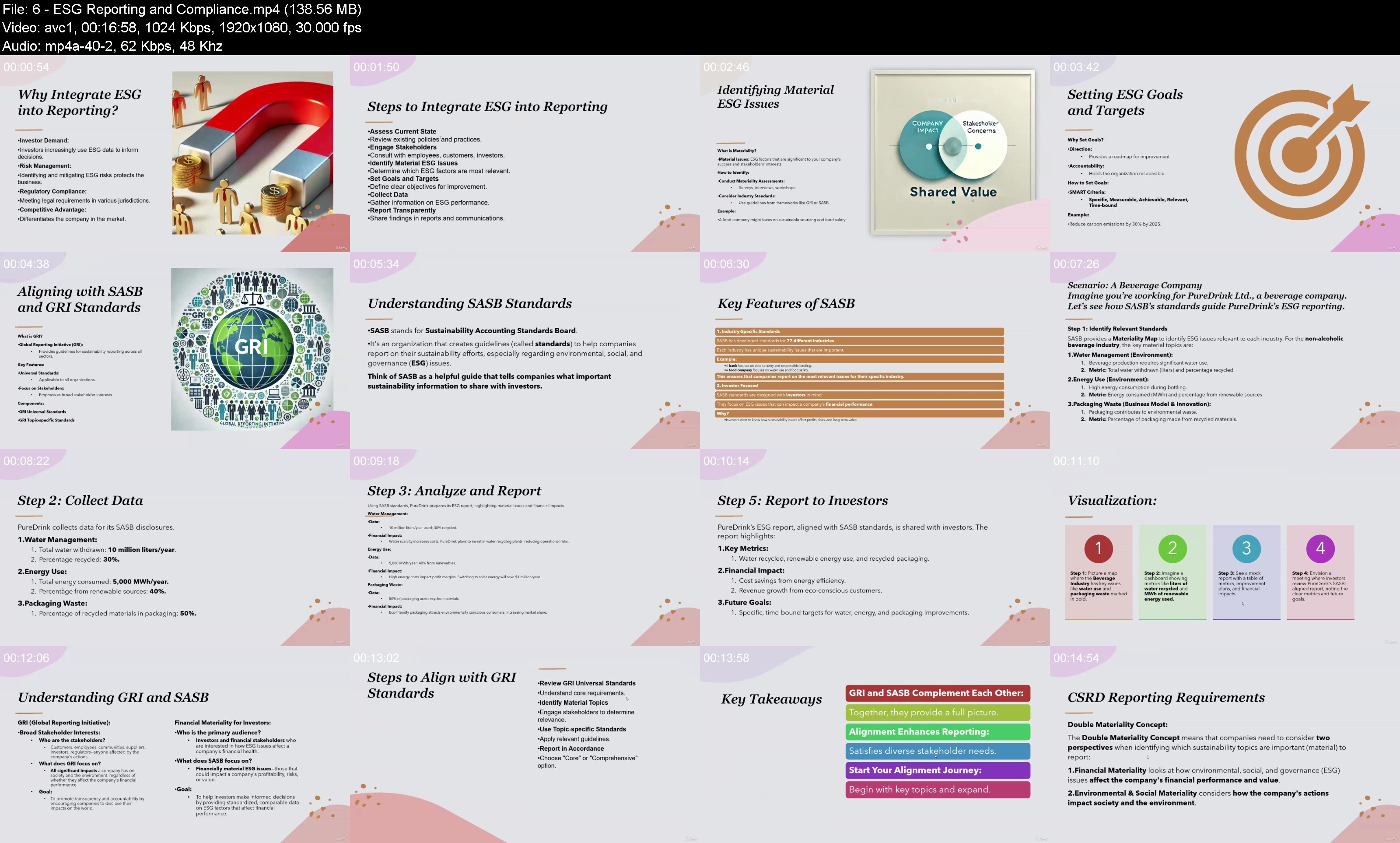Click the 'Financial Materiality for Investors:' heading
Screen dimensions: 1400x843
click(x=223, y=723)
